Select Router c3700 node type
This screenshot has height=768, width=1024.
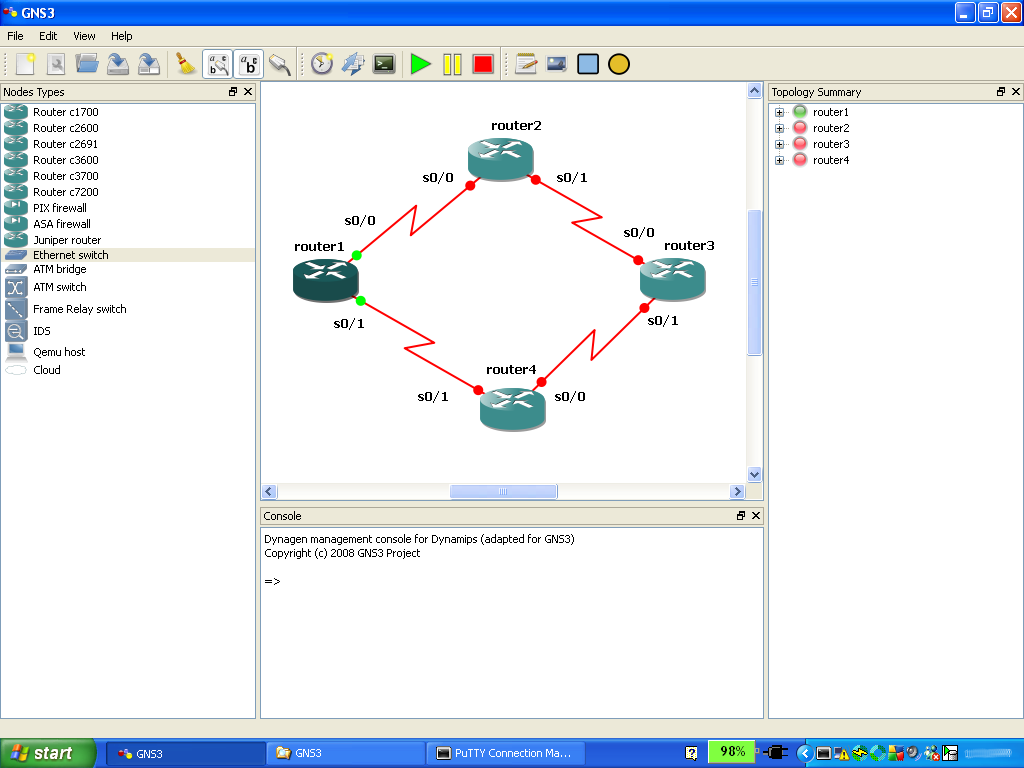coord(65,176)
